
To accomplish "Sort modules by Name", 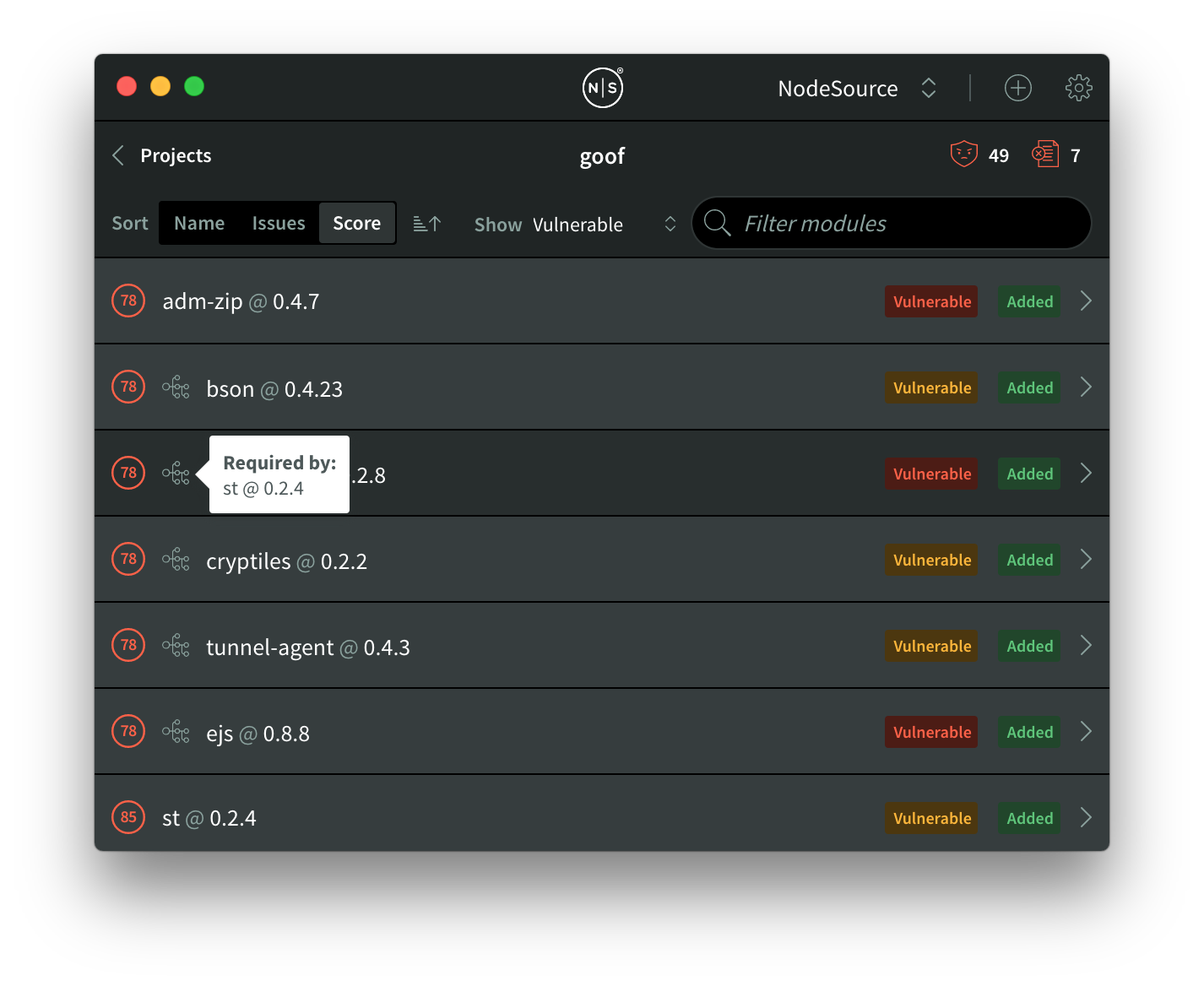I will click(x=199, y=223).
